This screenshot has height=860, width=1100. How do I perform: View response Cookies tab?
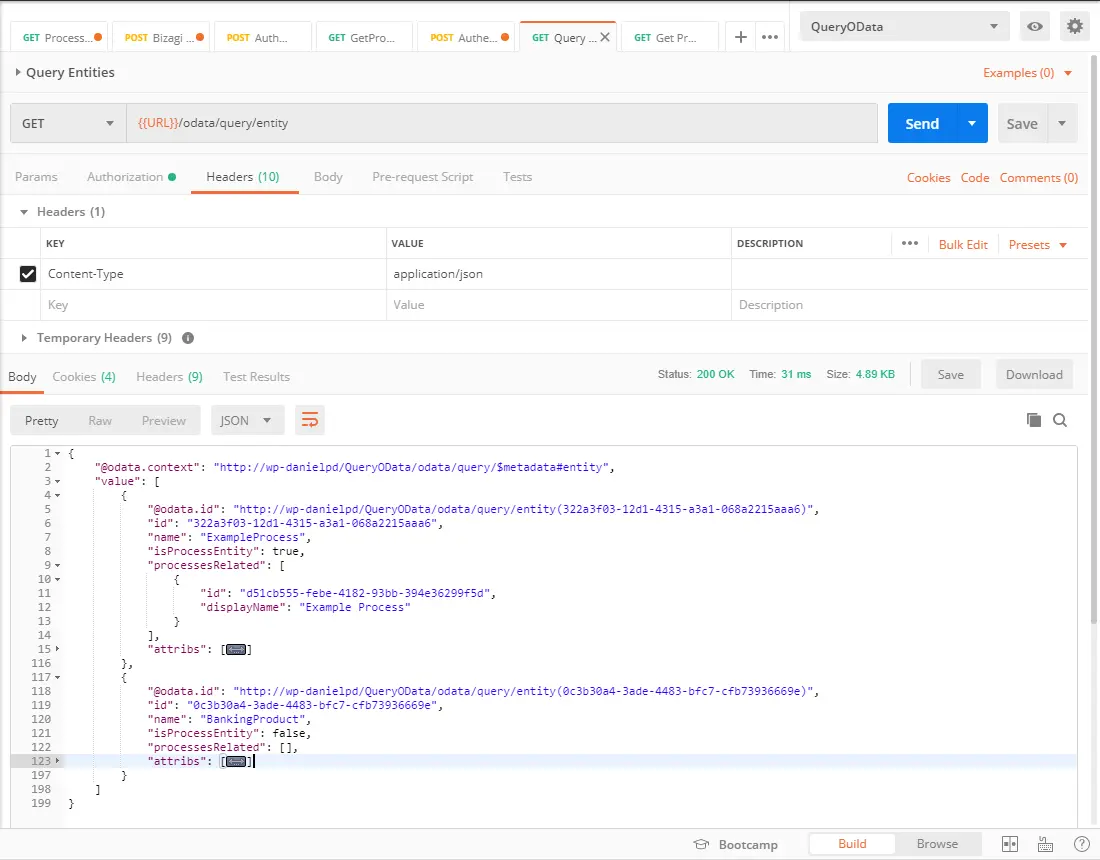pos(83,377)
